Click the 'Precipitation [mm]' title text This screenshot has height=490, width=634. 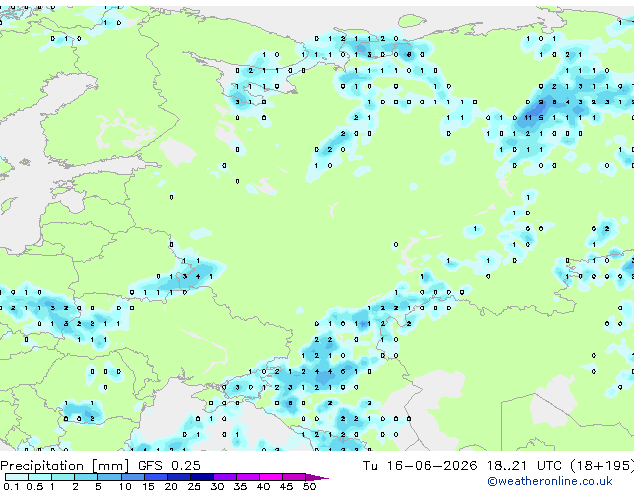pyautogui.click(x=65, y=466)
